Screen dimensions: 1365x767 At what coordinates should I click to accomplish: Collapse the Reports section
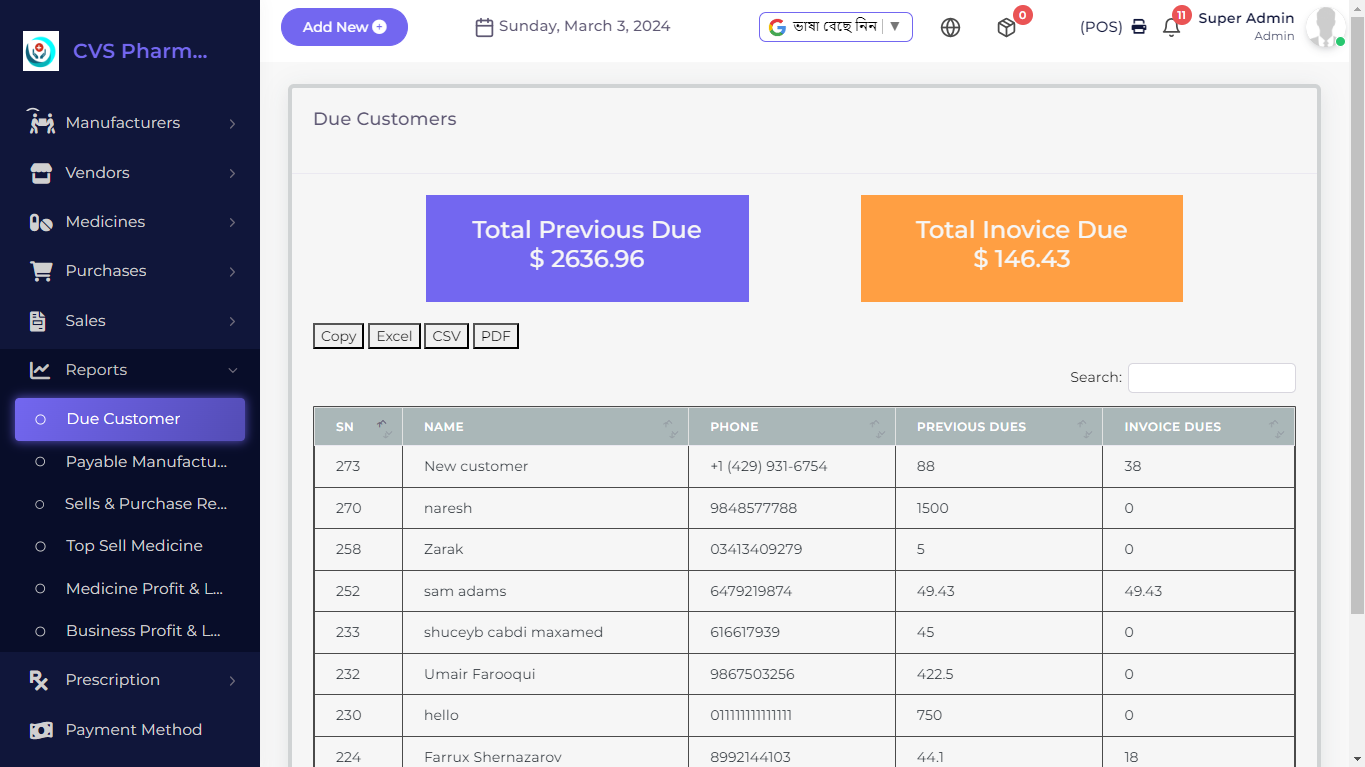click(232, 369)
